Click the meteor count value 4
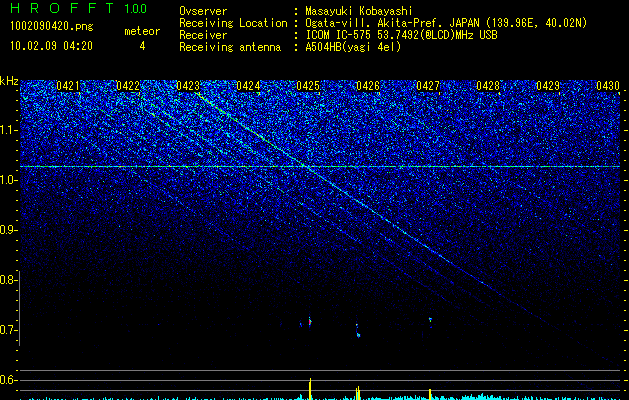 (x=142, y=46)
